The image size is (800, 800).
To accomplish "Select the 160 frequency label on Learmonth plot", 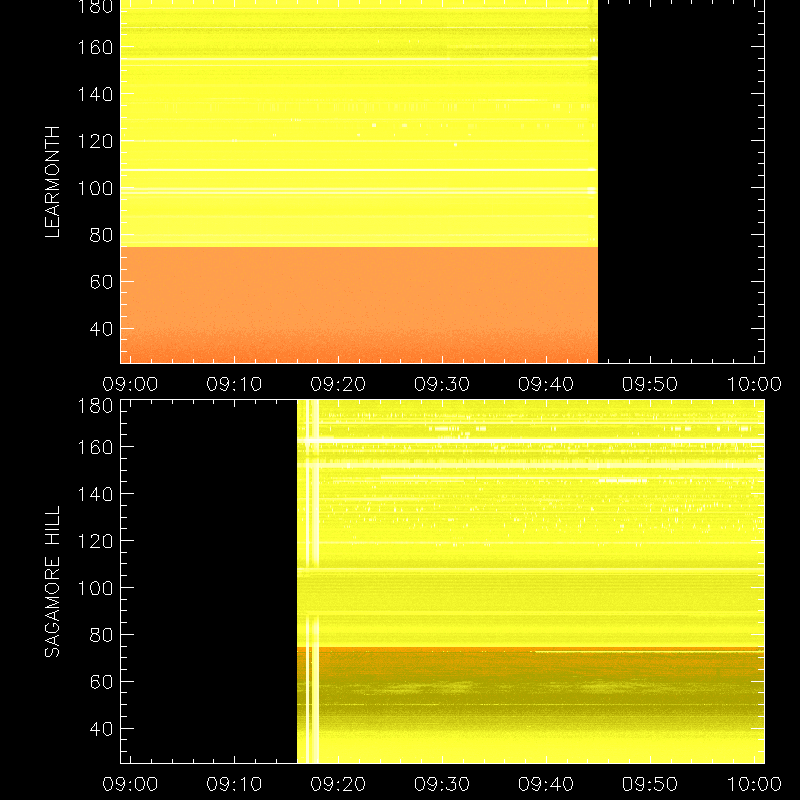I will coord(95,47).
